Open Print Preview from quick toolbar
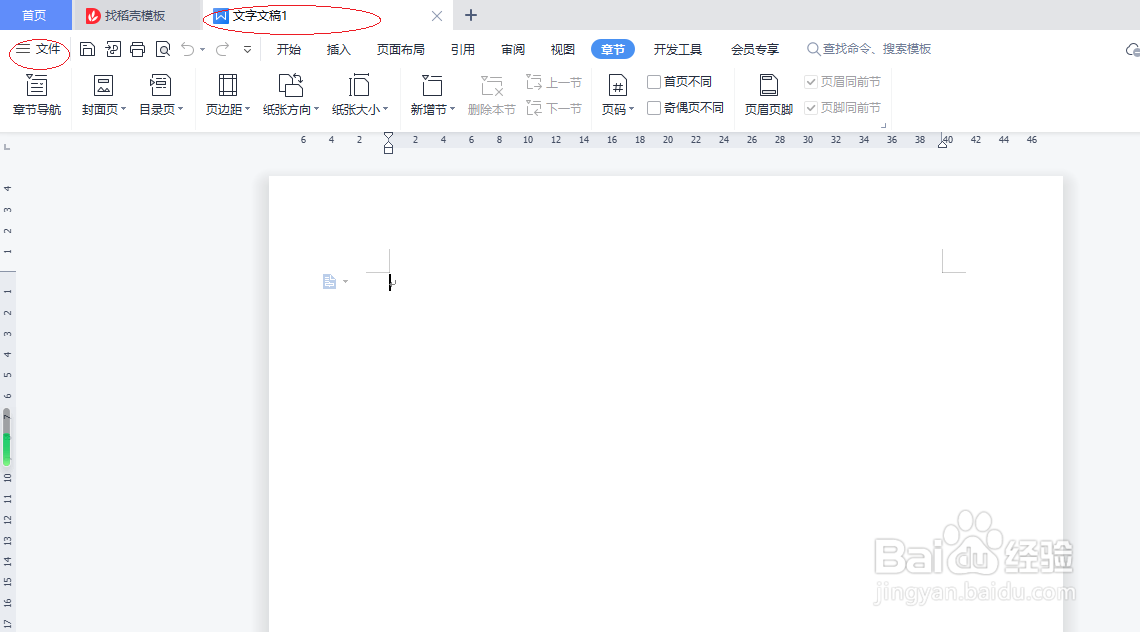Screen dimensions: 1140x632 pos(162,48)
